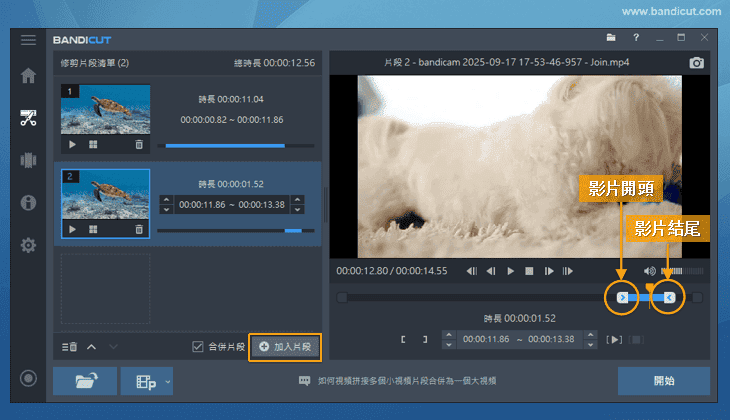Split segment 2 with grid icon
The height and width of the screenshot is (420, 730).
[93, 229]
